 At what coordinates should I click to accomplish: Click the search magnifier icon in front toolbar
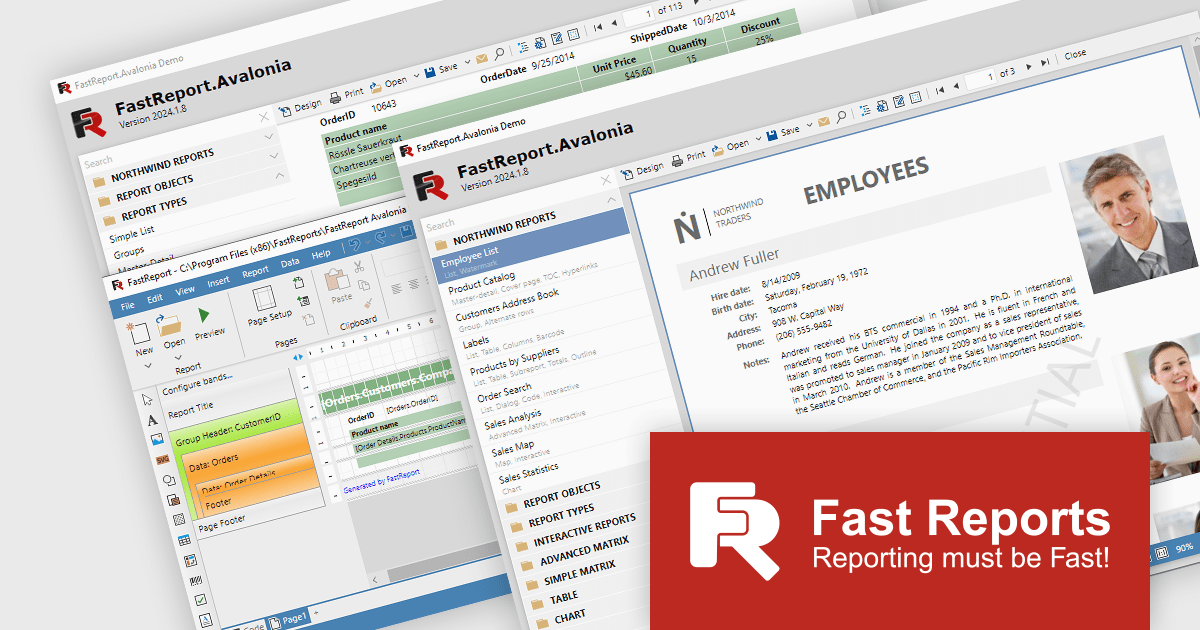point(842,118)
